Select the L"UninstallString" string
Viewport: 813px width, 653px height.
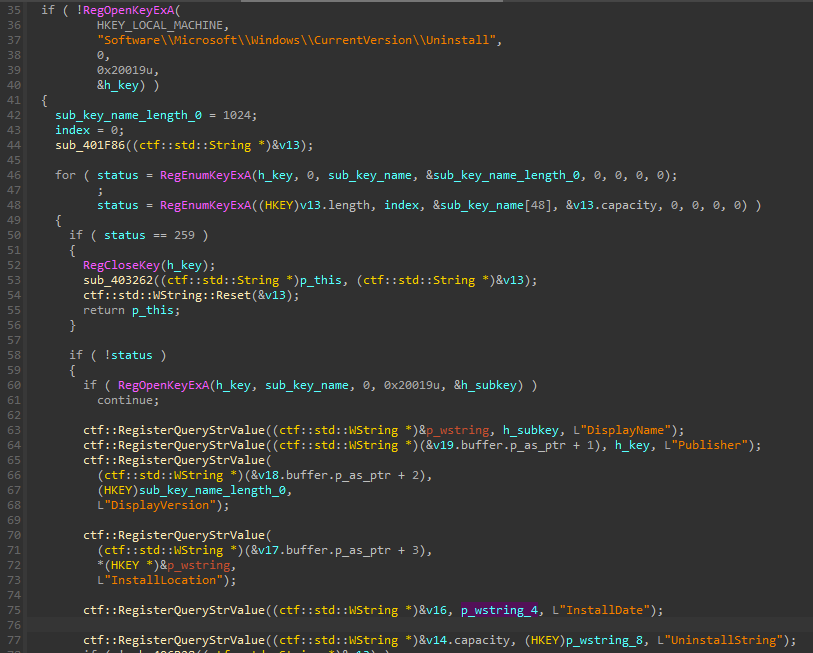click(720, 641)
